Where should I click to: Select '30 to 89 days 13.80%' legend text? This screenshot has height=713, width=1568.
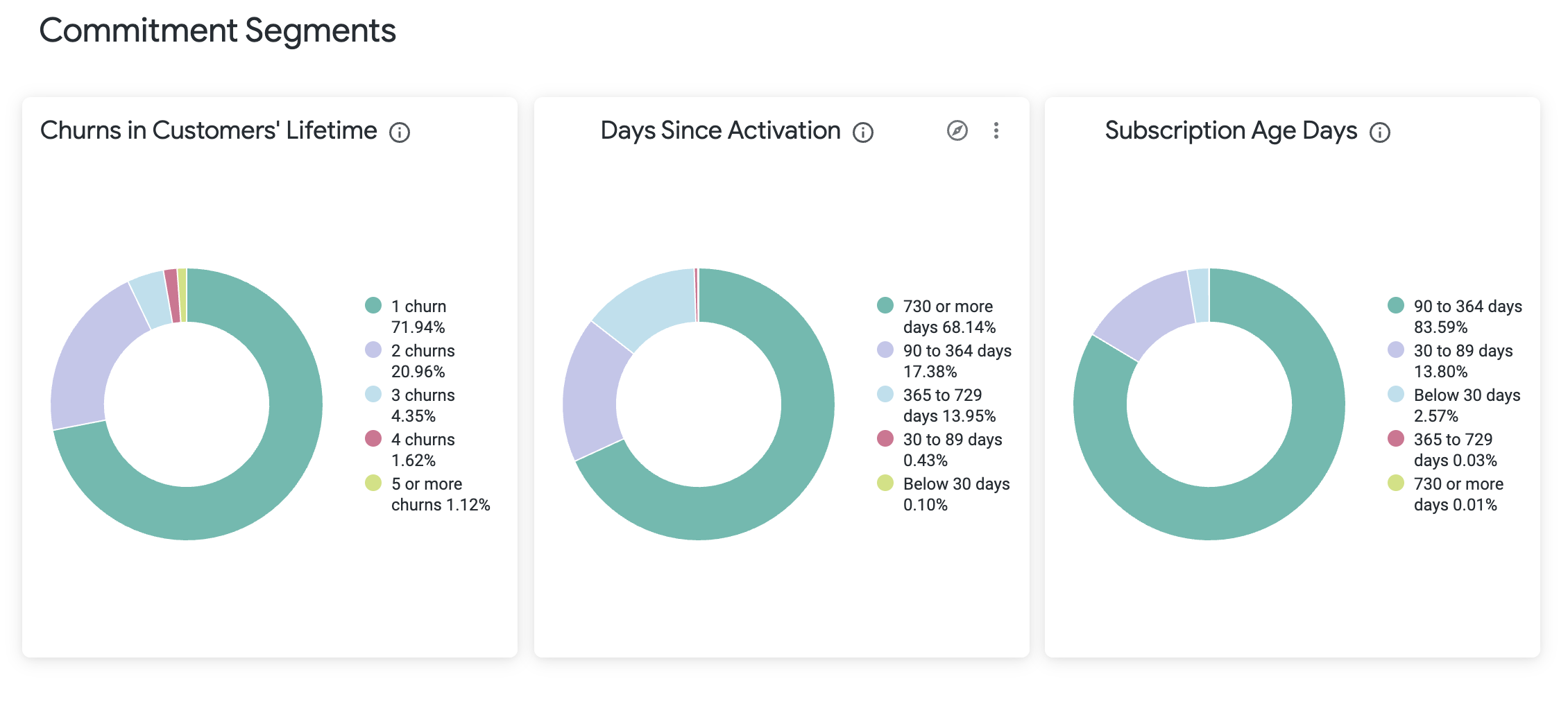1463,361
